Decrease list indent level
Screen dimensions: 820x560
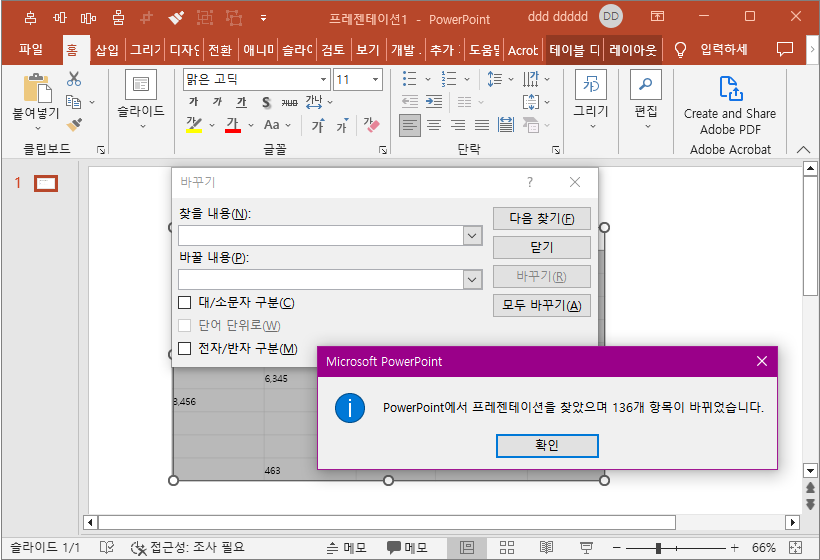point(410,101)
